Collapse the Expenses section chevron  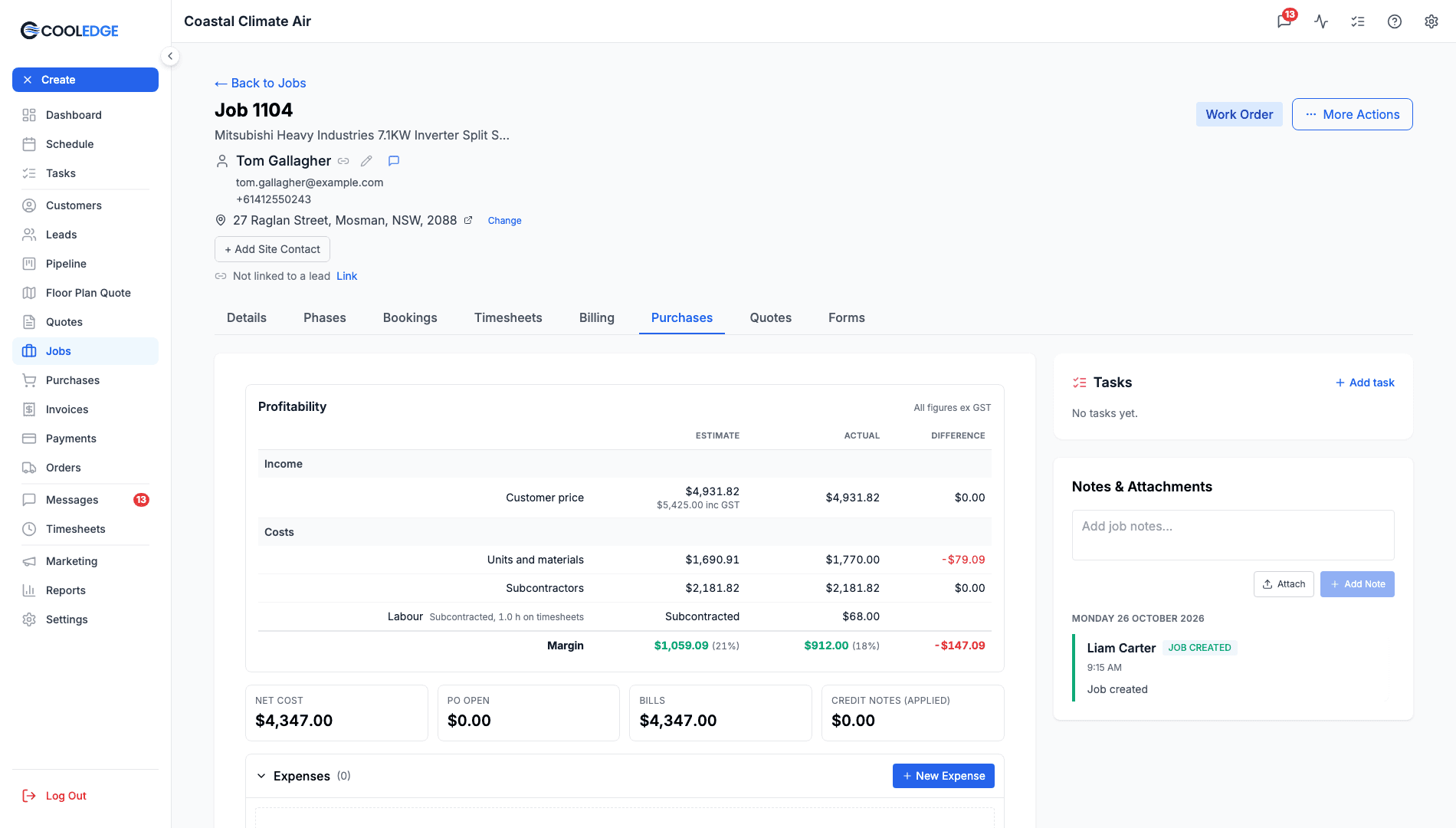261,776
